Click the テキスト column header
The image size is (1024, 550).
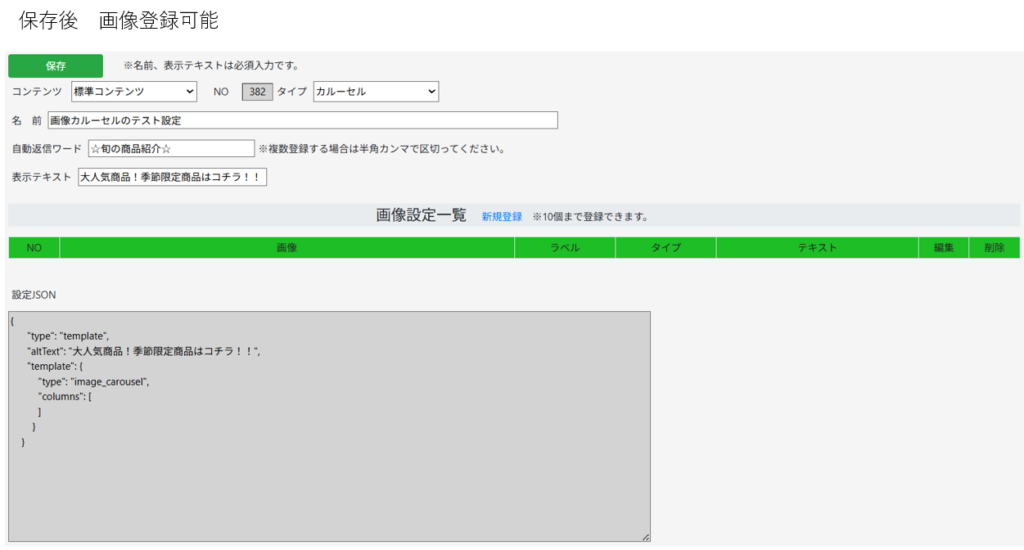(817, 248)
